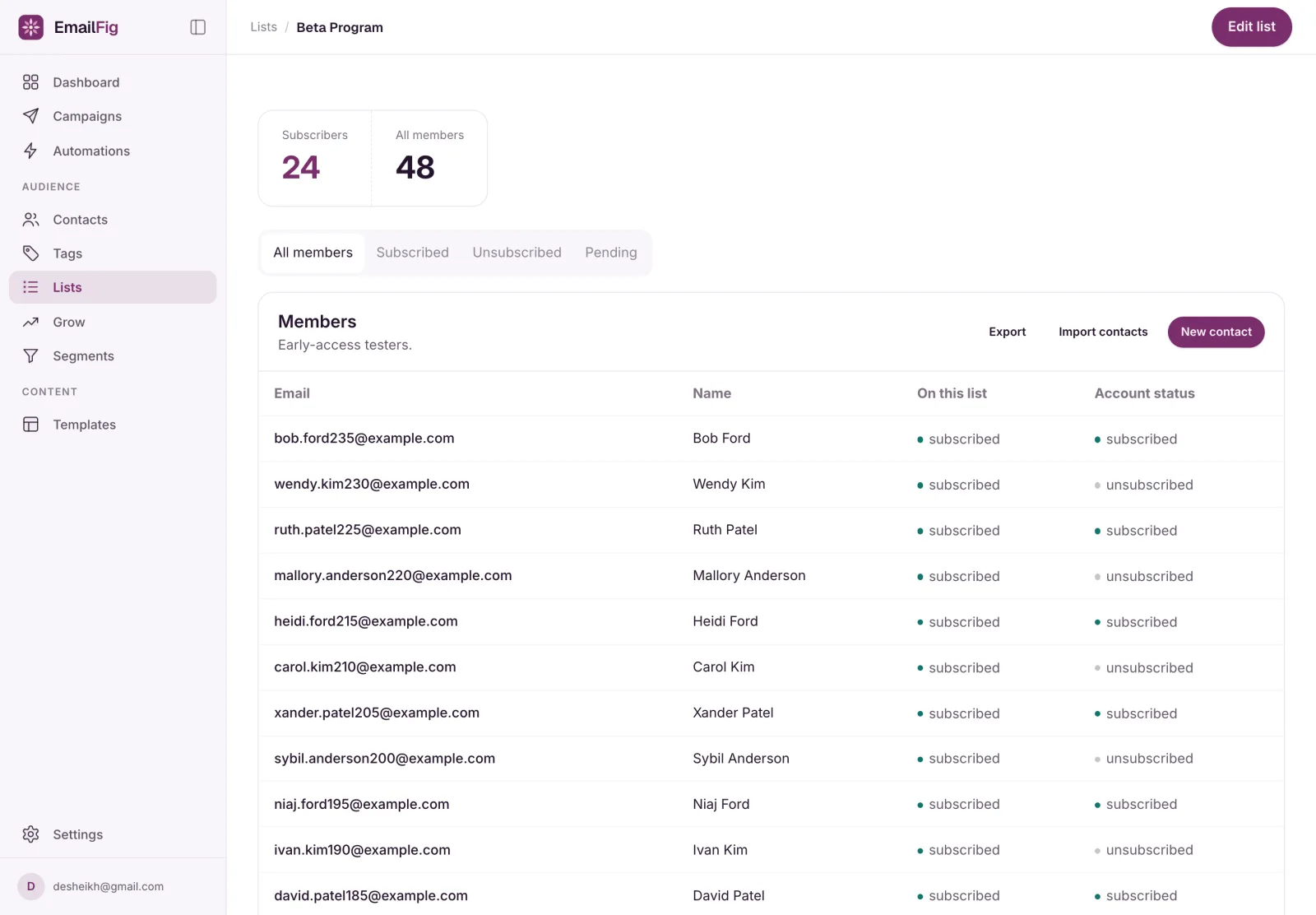Screen dimensions: 1316x915
Task: Click the Segments funnel icon
Action: 30,356
